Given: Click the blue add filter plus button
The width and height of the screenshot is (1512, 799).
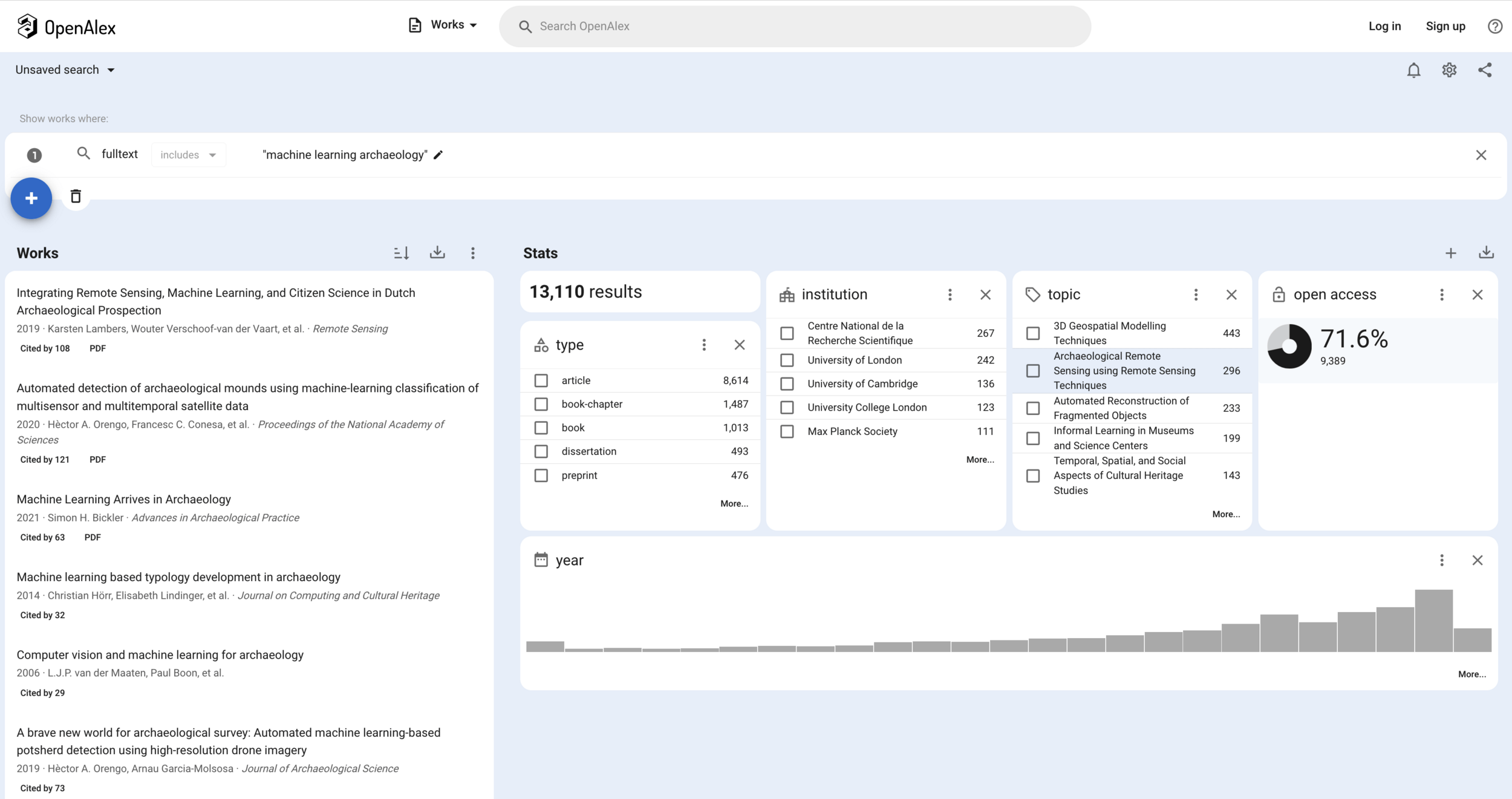Looking at the screenshot, I should 31,198.
